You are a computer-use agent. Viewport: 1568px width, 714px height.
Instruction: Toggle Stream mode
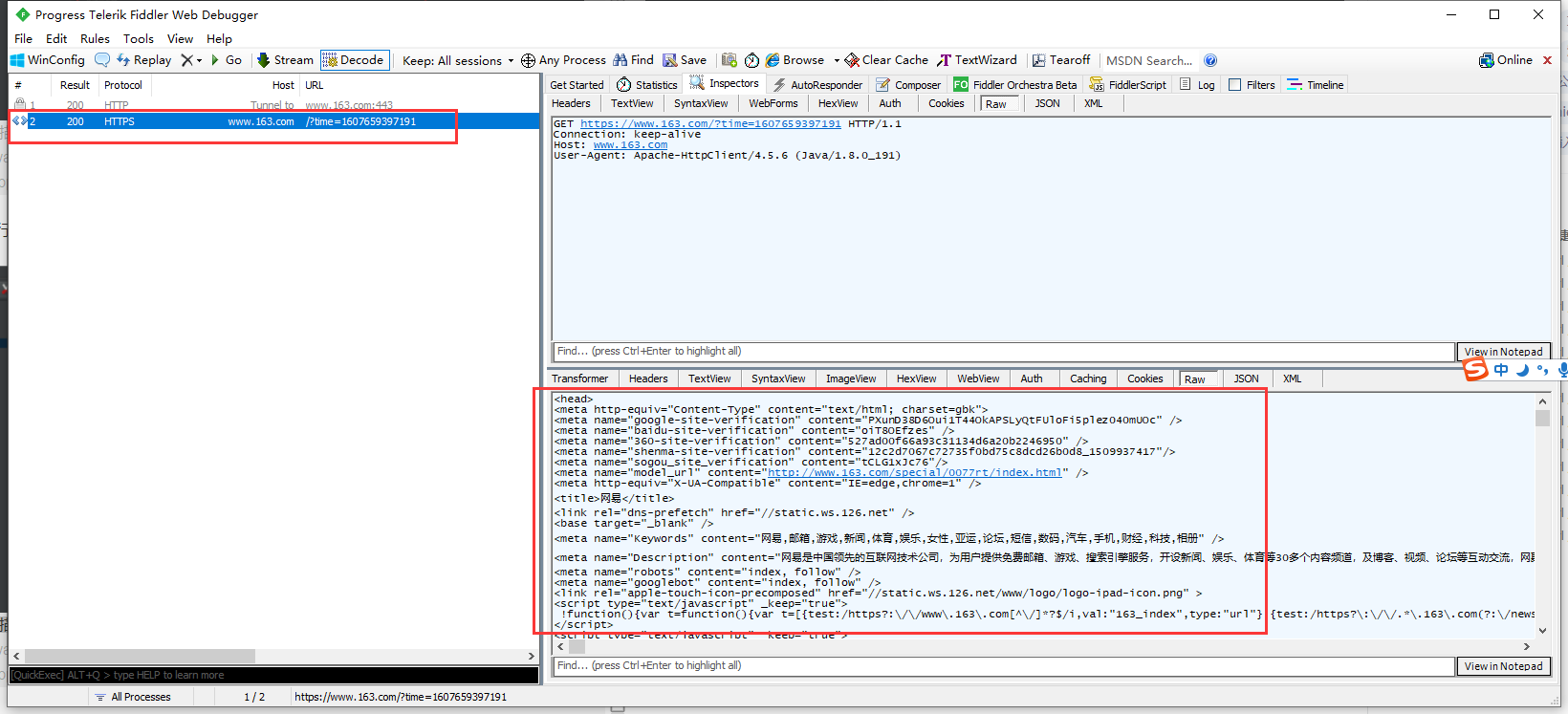pyautogui.click(x=285, y=60)
